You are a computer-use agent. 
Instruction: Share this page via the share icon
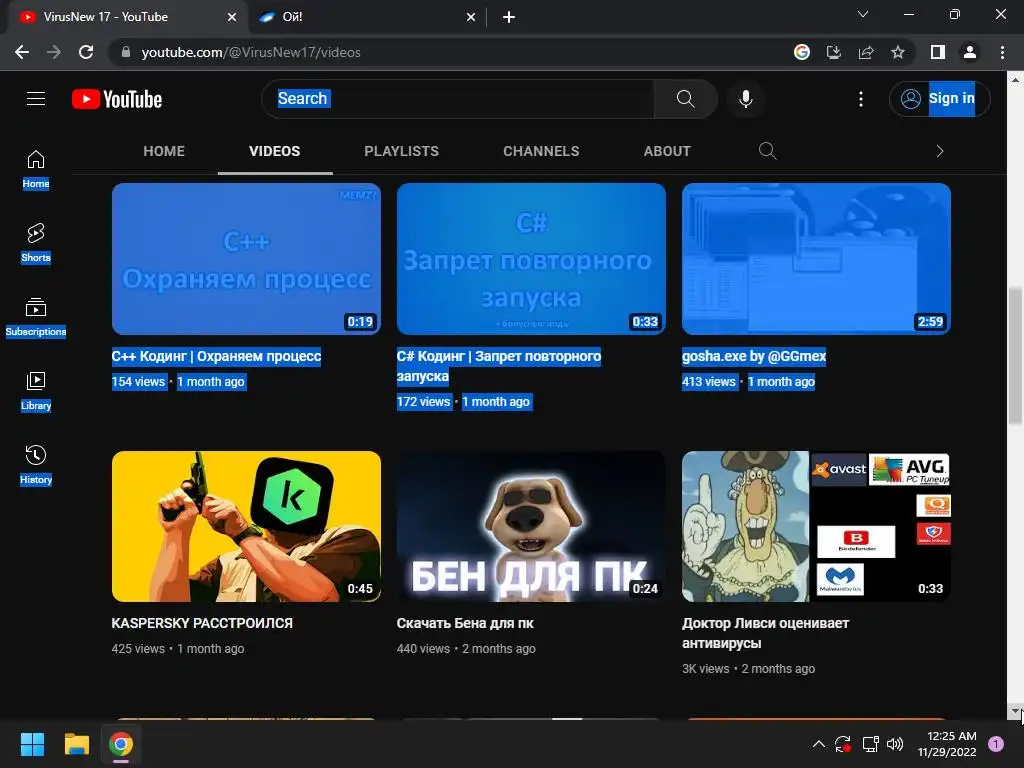point(866,52)
